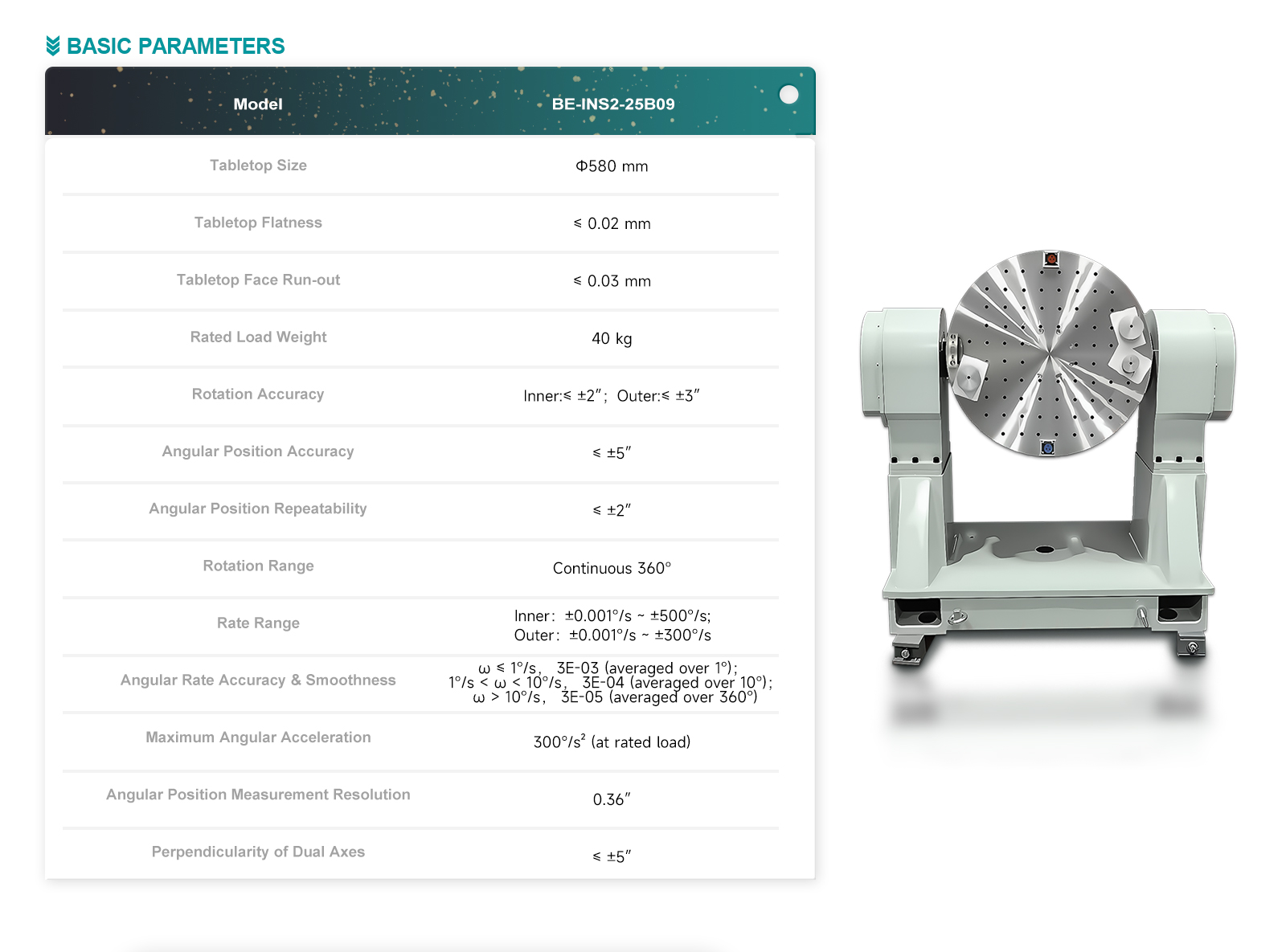Click the Continuous 360° value

(x=612, y=568)
